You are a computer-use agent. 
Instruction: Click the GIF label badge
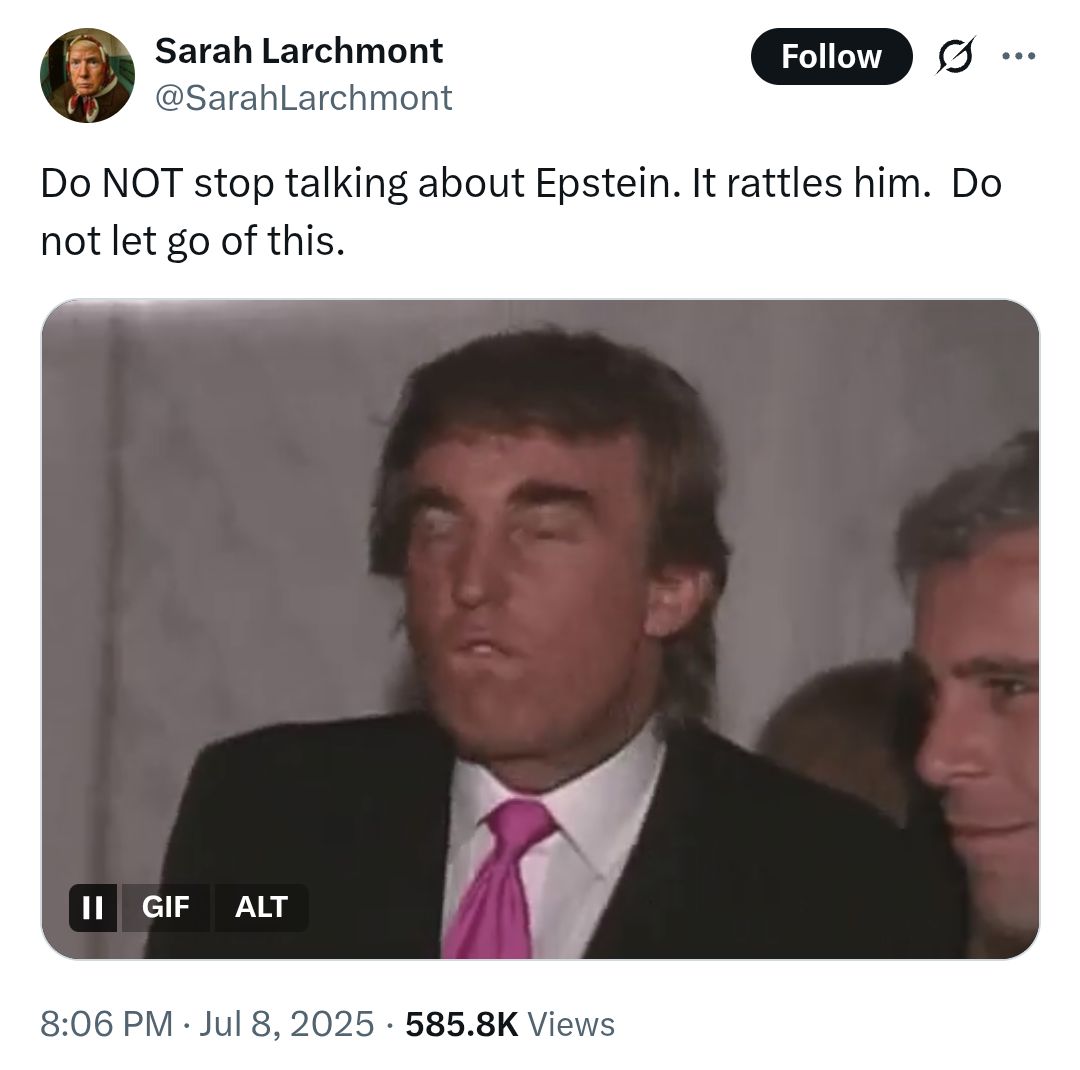(165, 907)
